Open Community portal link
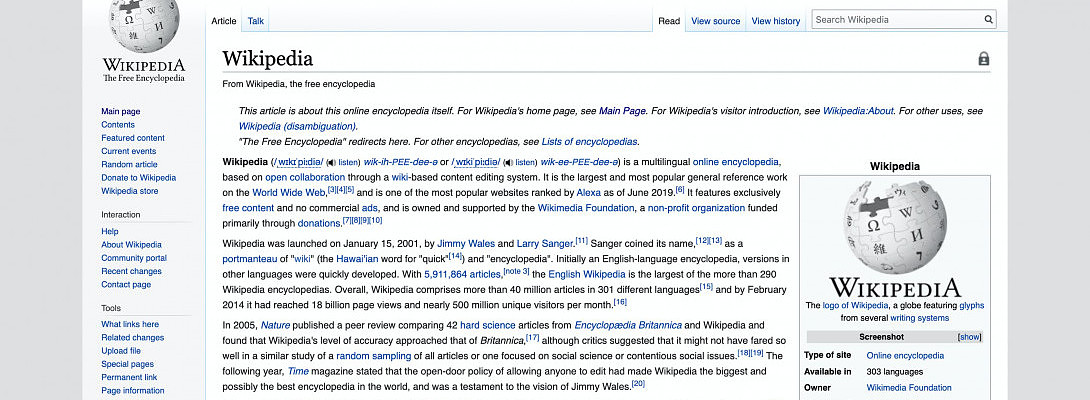Screen dimensions: 1090x400 [134, 258]
